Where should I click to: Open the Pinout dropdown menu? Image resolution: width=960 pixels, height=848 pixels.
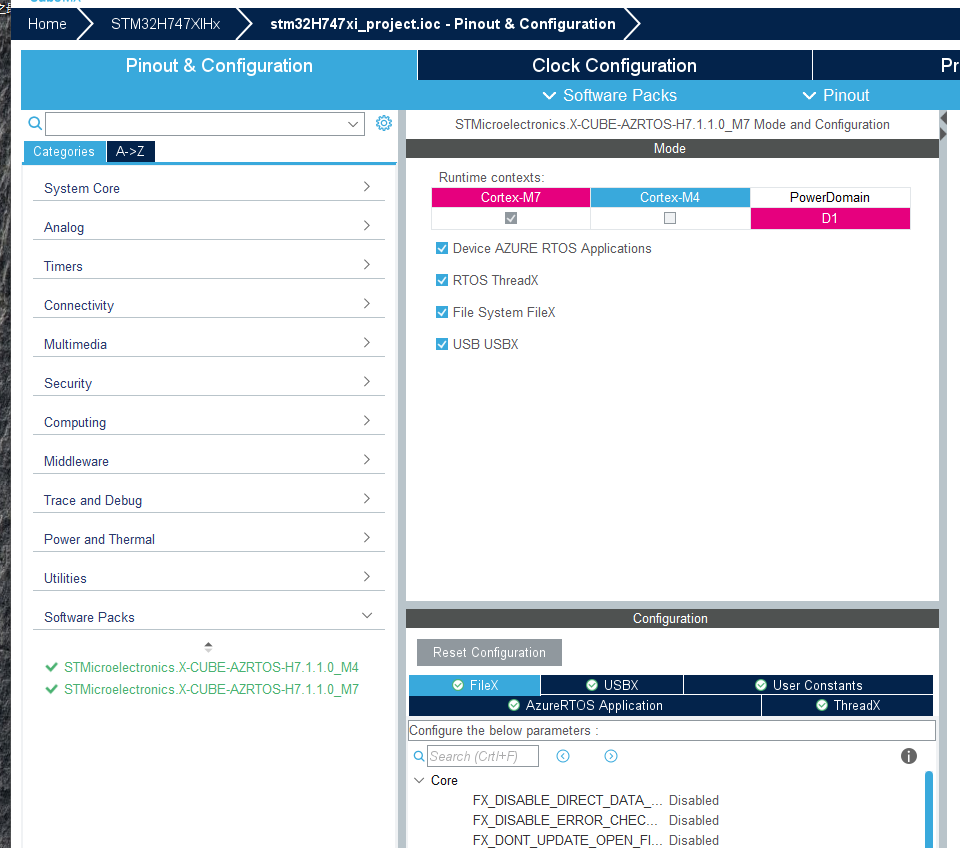tap(836, 96)
